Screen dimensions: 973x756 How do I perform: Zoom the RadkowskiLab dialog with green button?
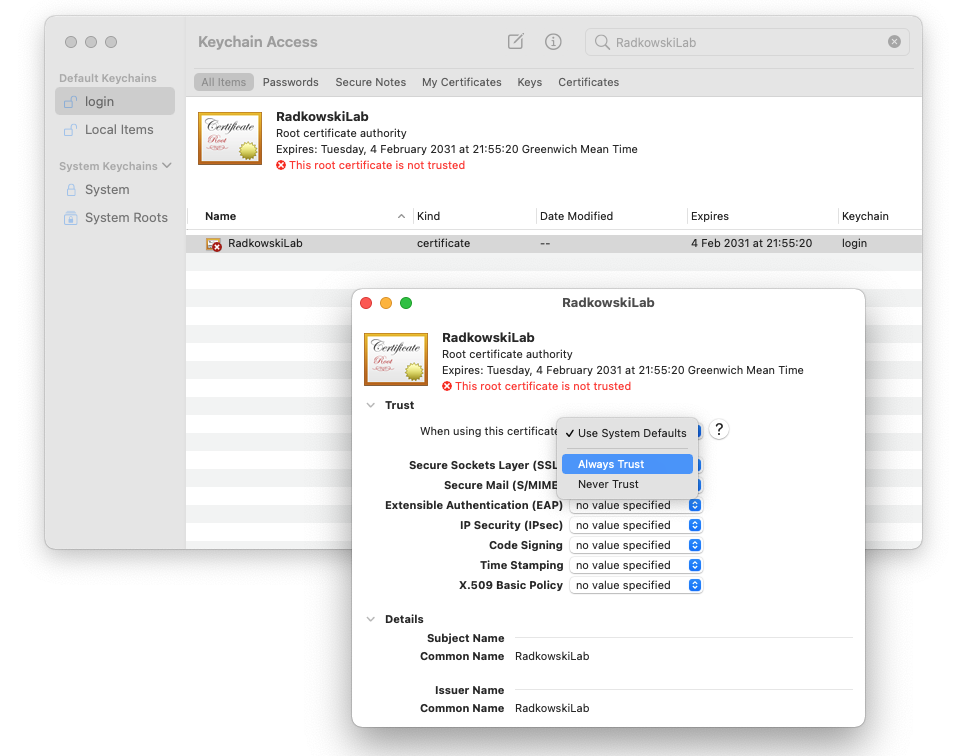click(406, 303)
